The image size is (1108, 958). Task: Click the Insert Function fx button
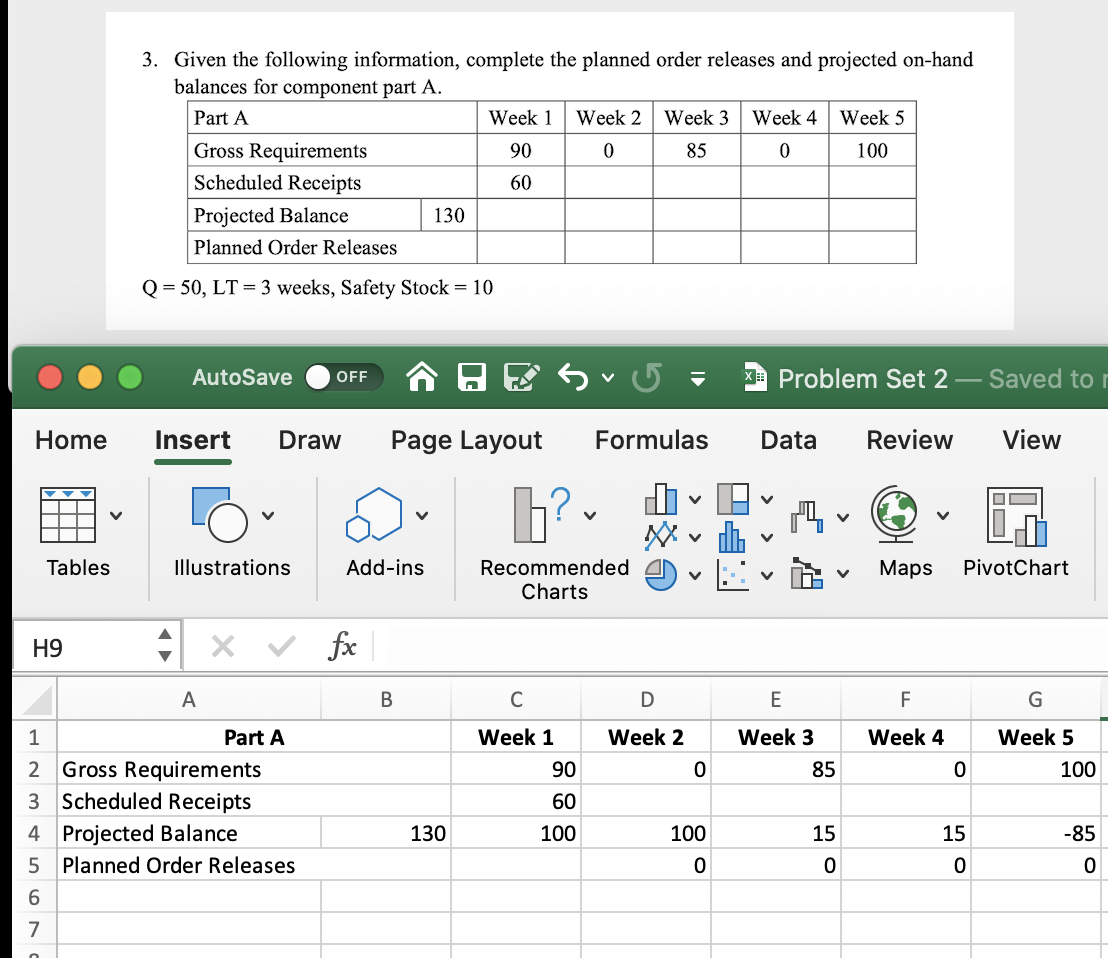pyautogui.click(x=342, y=645)
